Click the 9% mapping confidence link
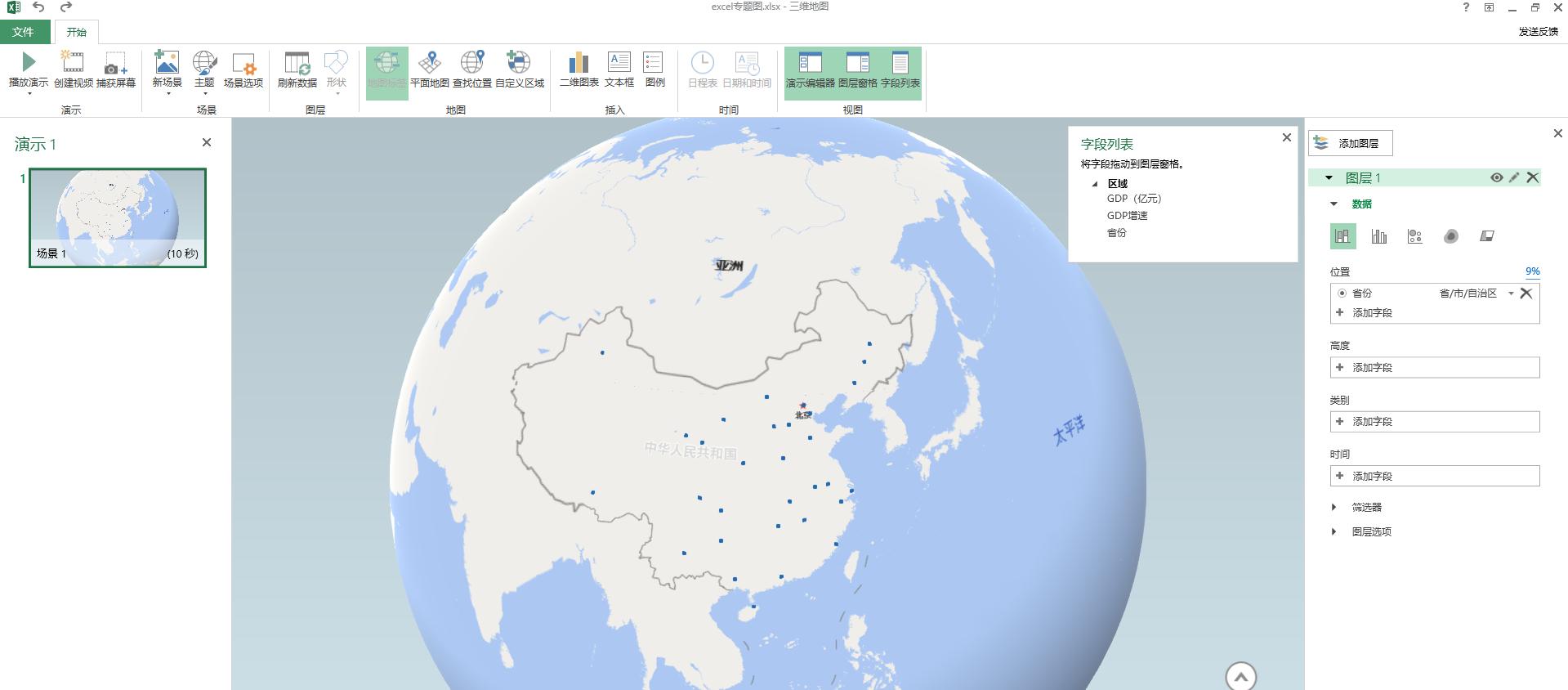 coord(1533,271)
